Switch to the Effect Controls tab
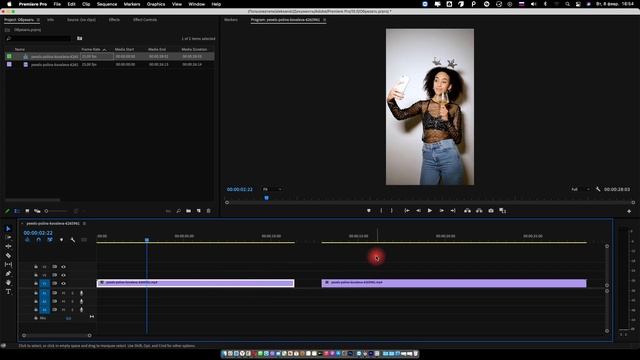640x360 pixels. pos(145,20)
